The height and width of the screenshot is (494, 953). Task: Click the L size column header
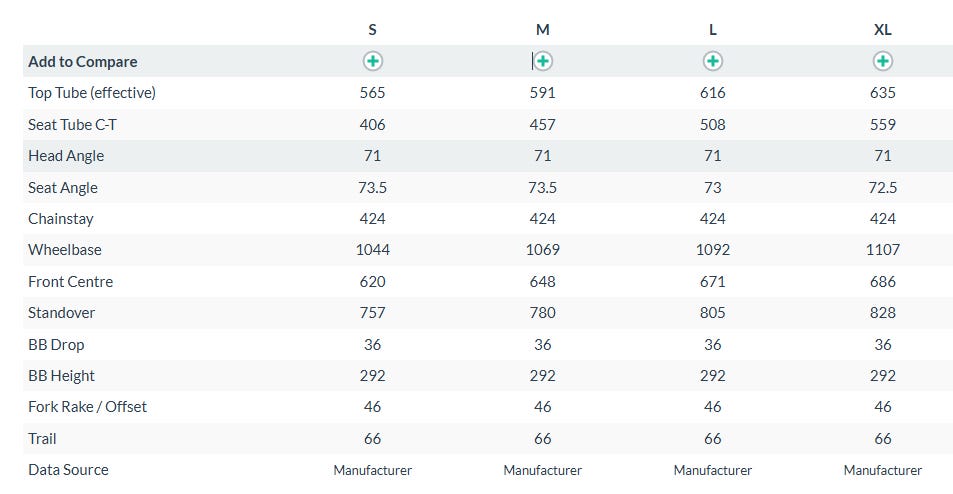click(x=713, y=30)
